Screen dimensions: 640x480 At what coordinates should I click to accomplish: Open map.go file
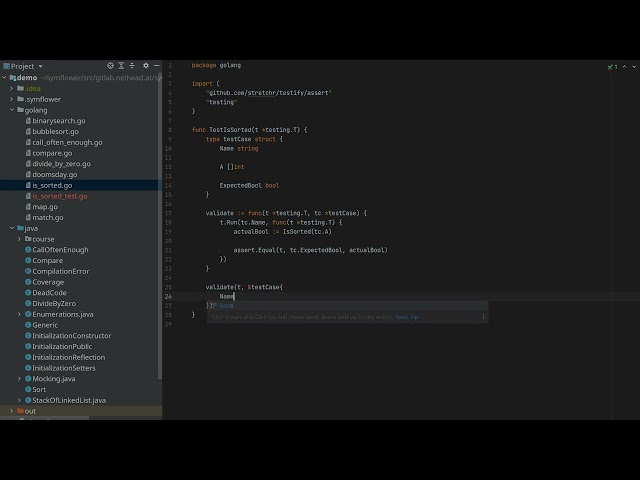(x=45, y=207)
